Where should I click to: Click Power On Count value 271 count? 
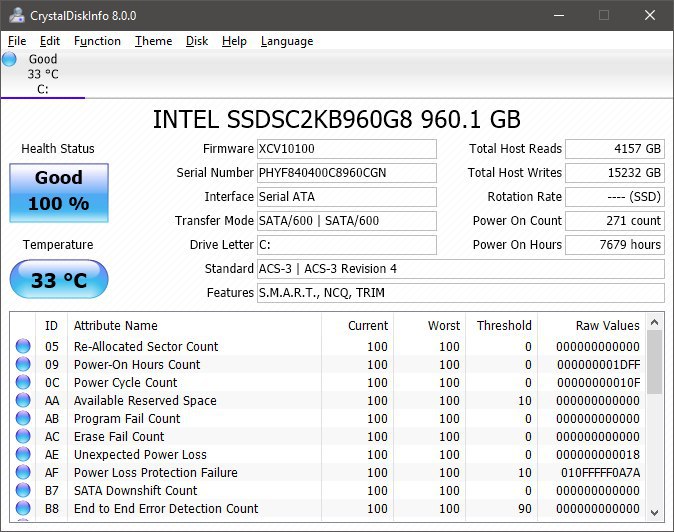(x=615, y=221)
